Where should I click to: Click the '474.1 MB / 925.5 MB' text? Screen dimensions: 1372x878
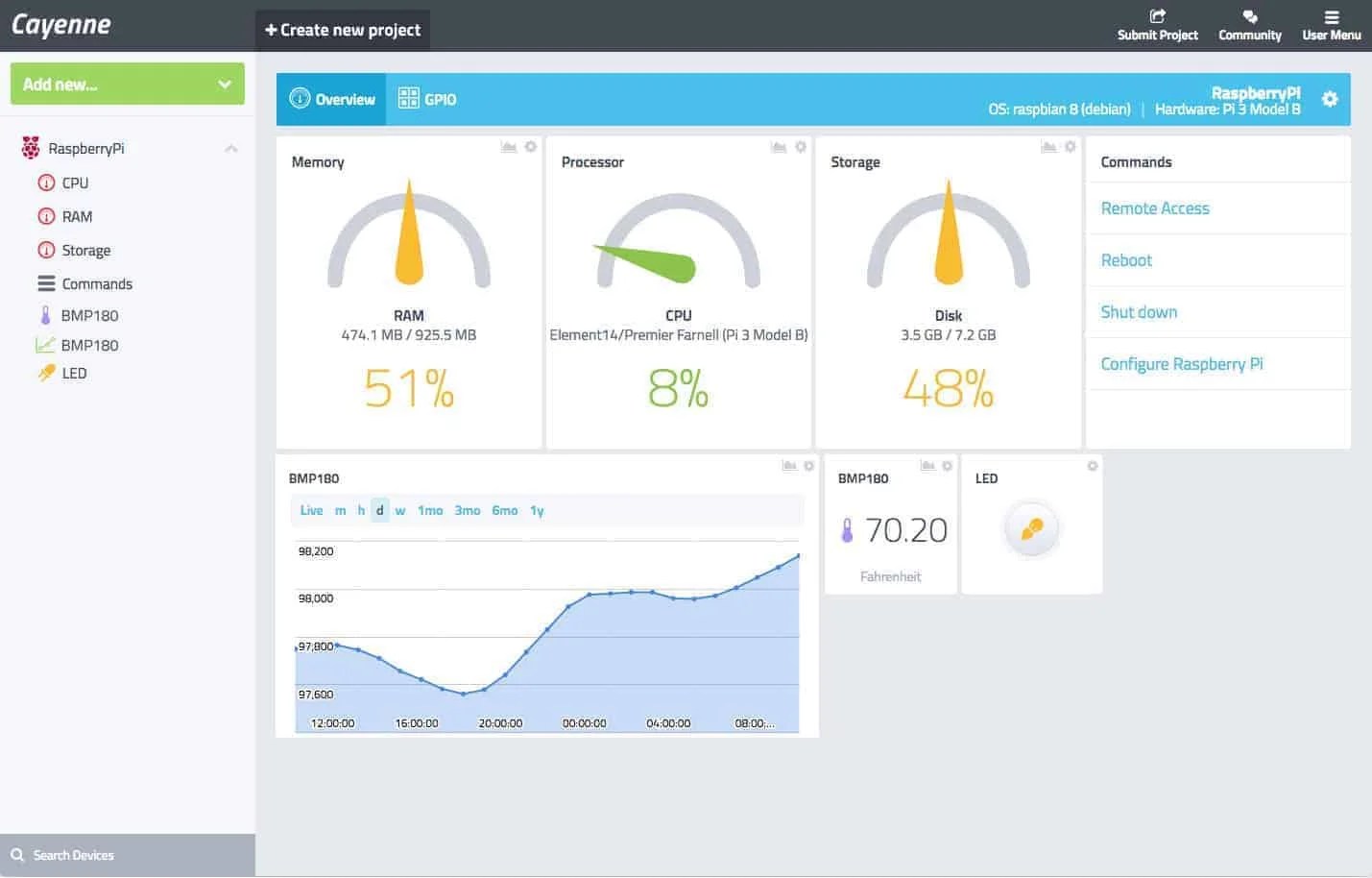pos(409,335)
